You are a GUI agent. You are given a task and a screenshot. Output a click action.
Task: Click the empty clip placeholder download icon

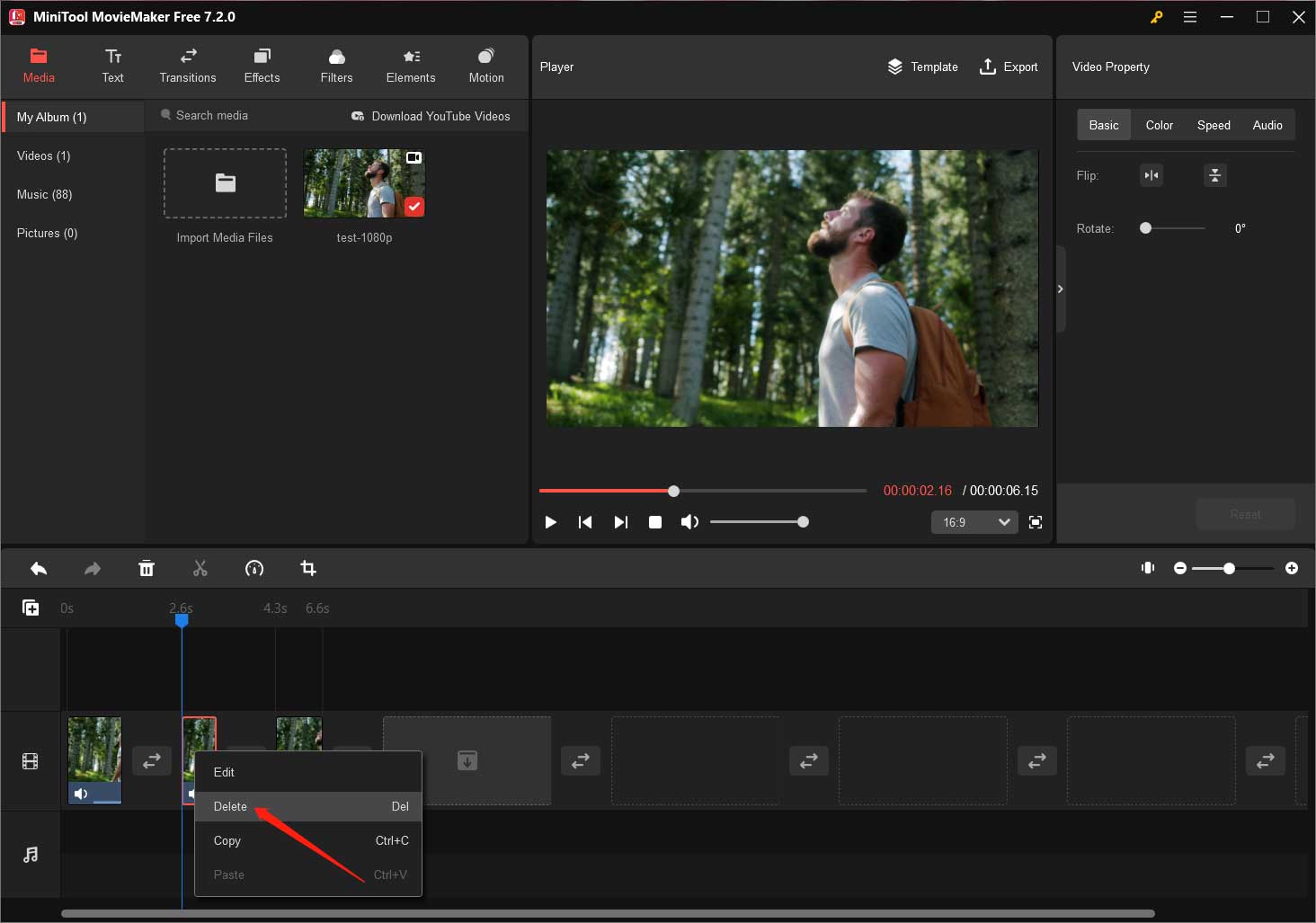pos(467,760)
